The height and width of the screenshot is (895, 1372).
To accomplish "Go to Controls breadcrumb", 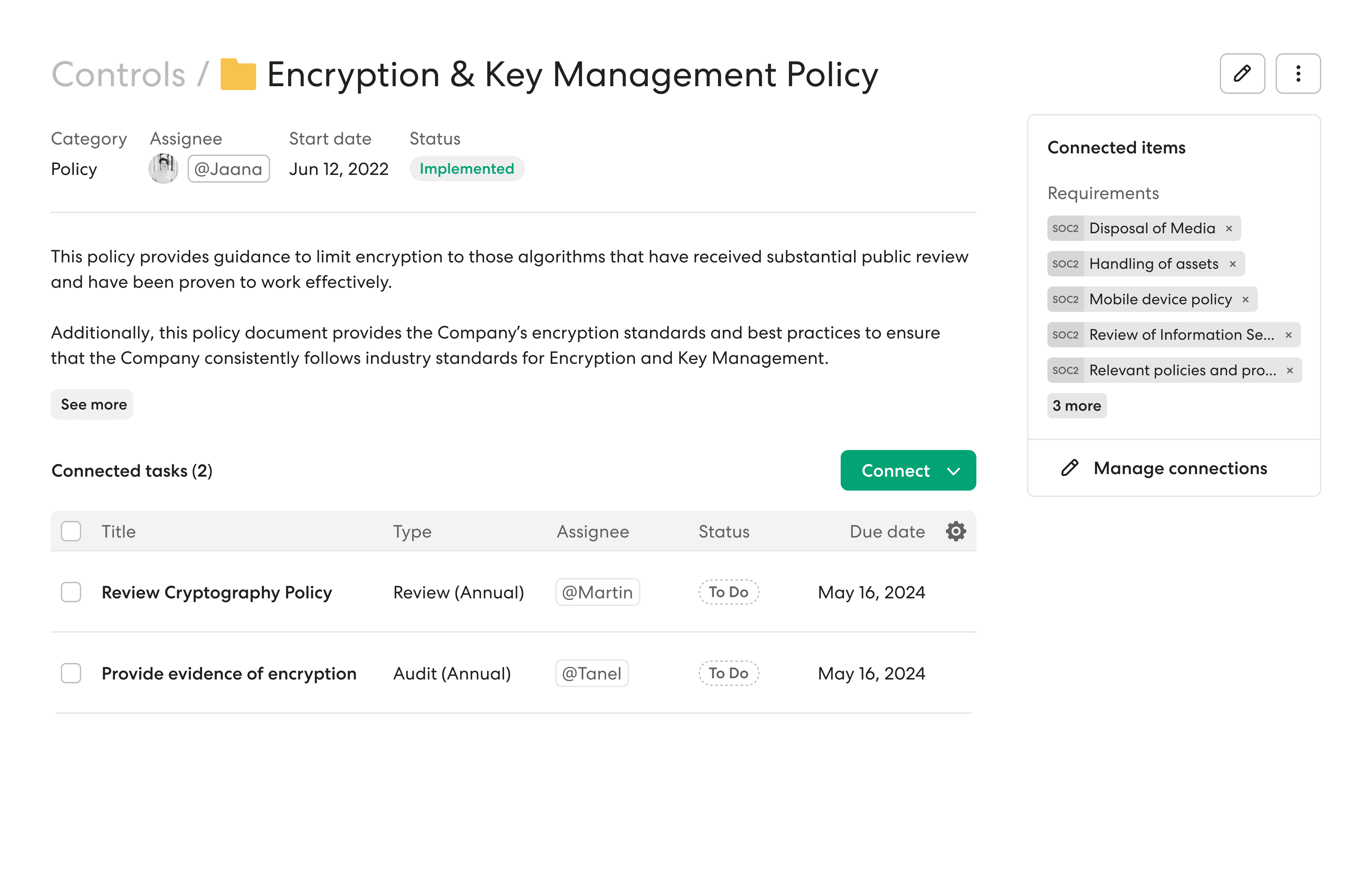I will 118,74.
